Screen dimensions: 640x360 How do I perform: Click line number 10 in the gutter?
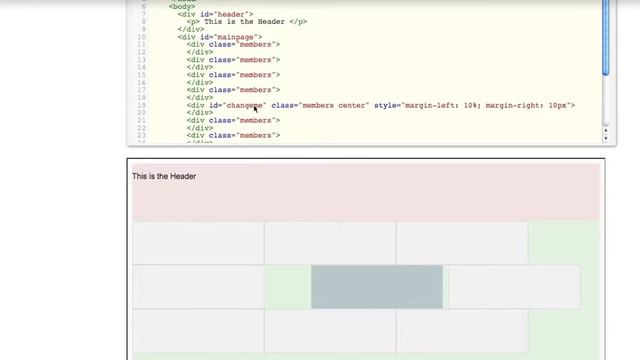[x=141, y=37]
